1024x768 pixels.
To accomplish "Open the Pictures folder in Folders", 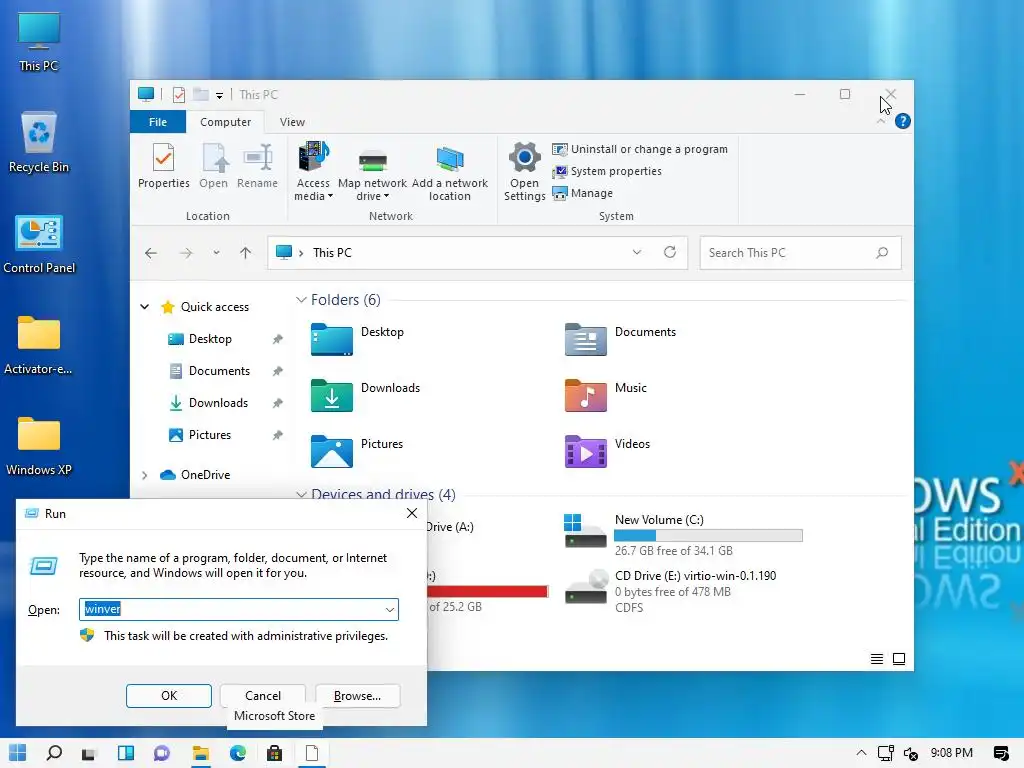I will point(358,451).
